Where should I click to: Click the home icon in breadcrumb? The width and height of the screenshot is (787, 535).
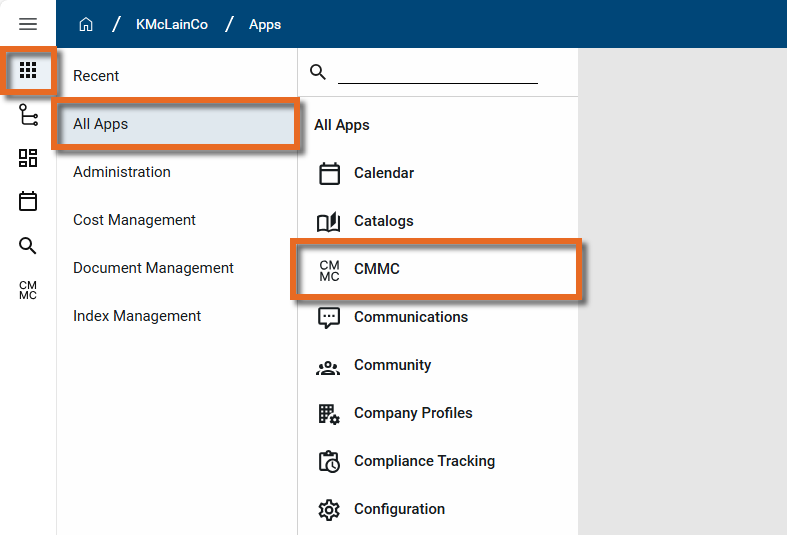[x=86, y=24]
